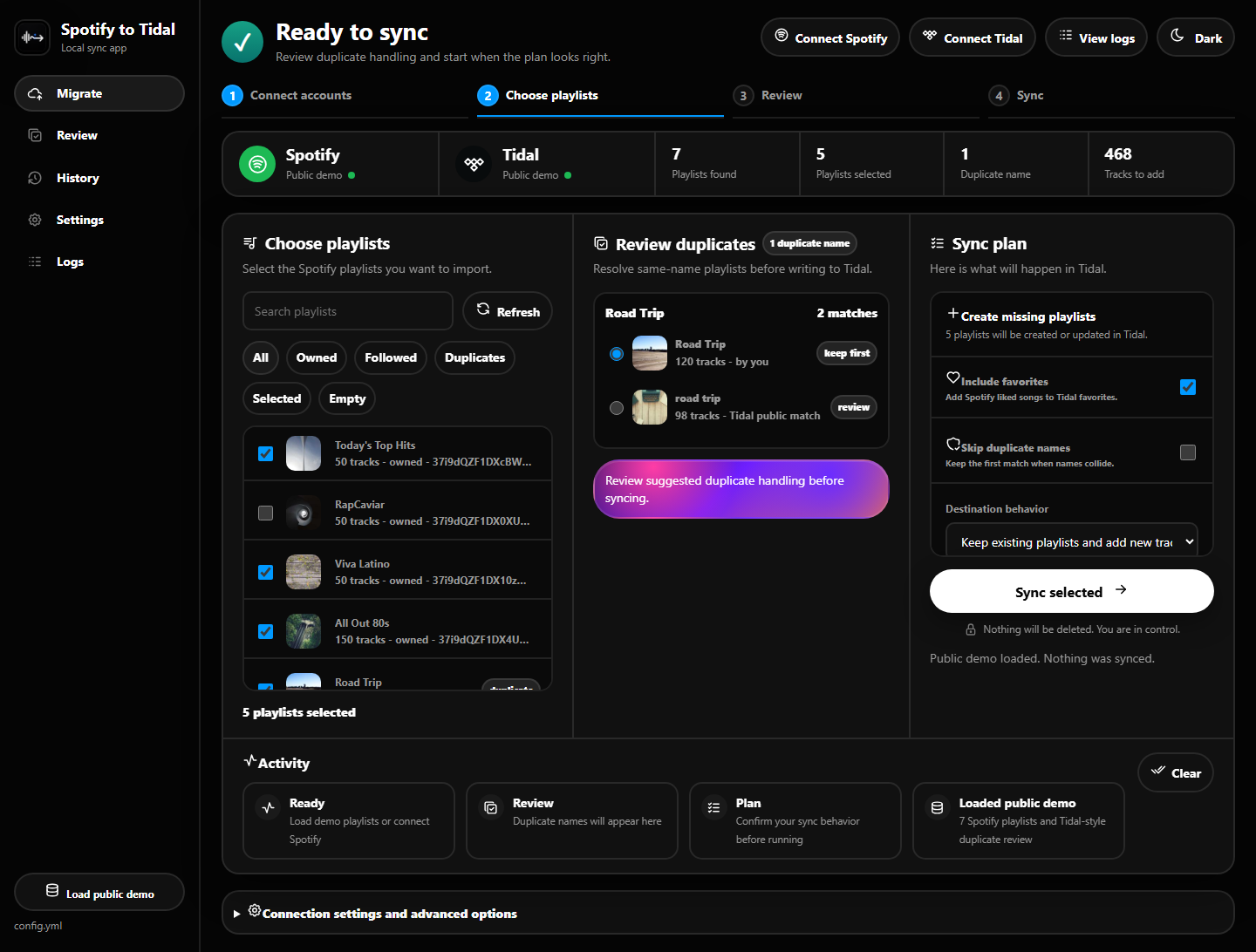Click the History clock icon in sidebar
Image resolution: width=1256 pixels, height=952 pixels.
pyautogui.click(x=35, y=178)
